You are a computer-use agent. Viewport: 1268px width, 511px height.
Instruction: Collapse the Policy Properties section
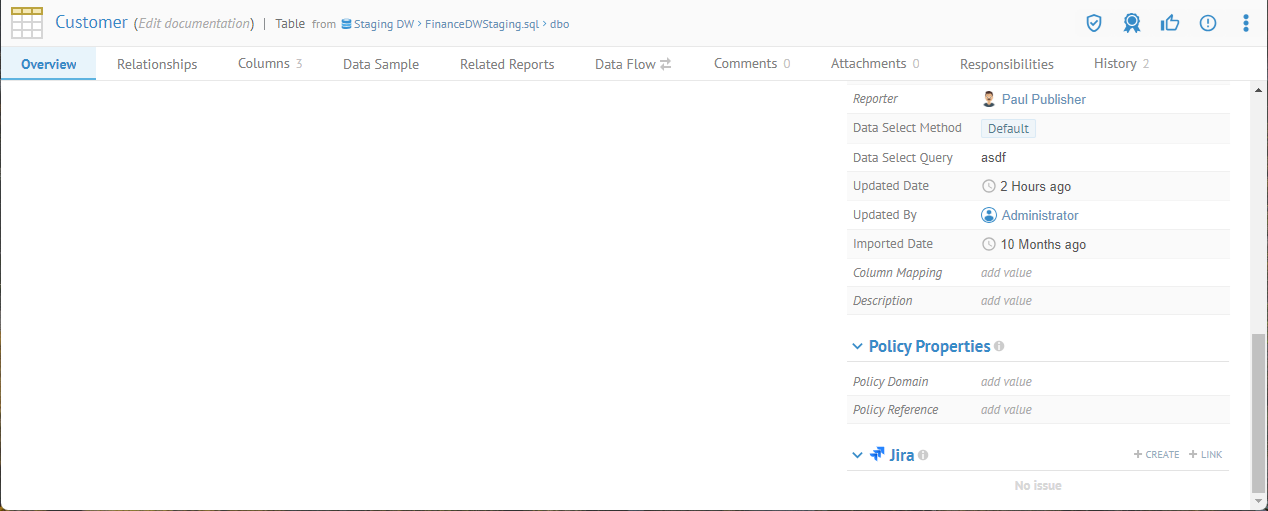(x=857, y=346)
